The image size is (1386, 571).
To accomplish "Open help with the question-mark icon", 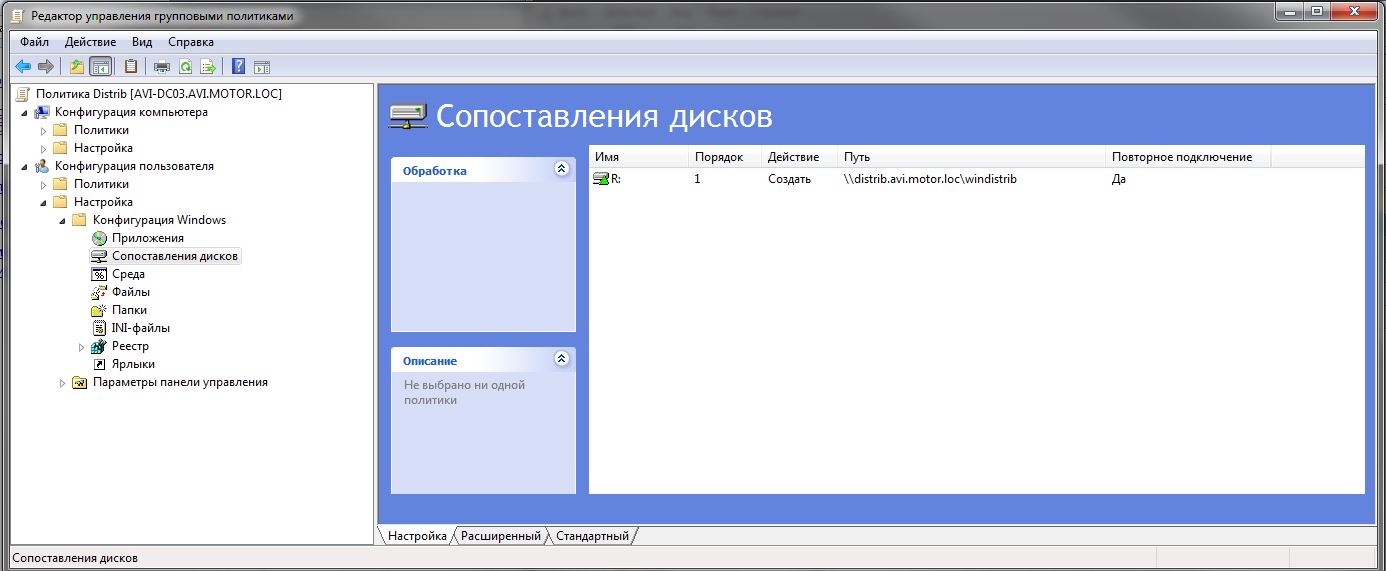I will [x=239, y=67].
